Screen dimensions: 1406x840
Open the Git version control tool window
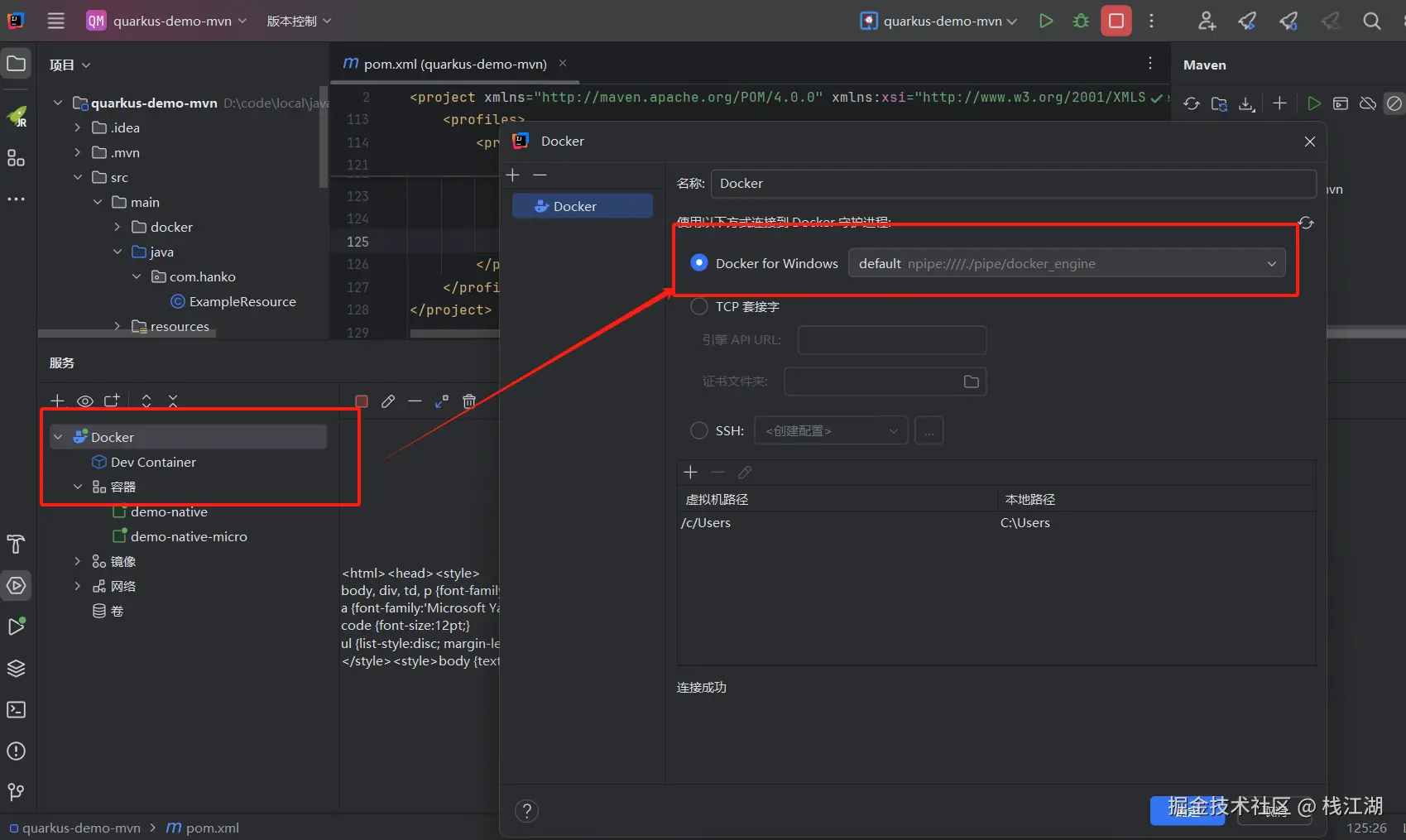click(x=17, y=792)
